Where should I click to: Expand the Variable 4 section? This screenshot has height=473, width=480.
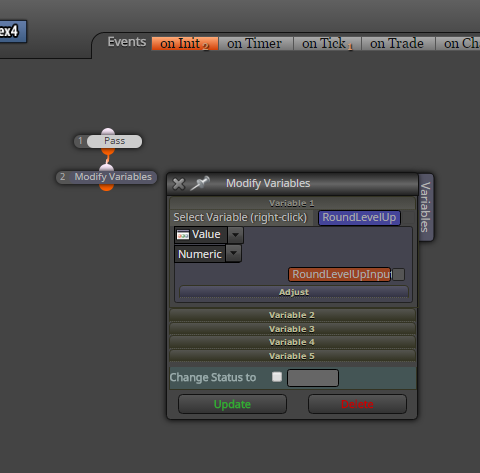tap(292, 342)
